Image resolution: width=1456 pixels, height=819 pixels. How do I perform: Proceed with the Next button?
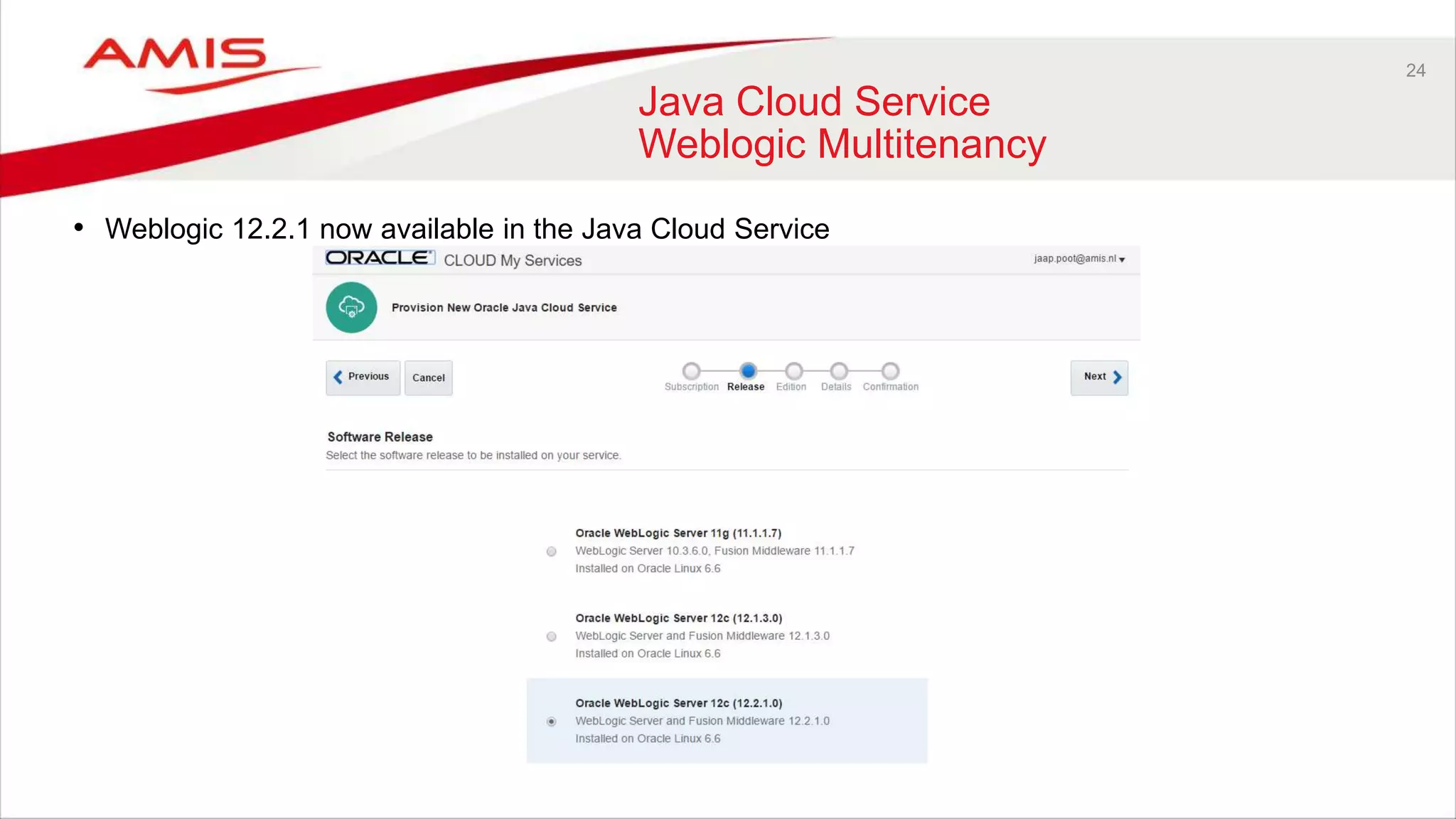coord(1099,378)
